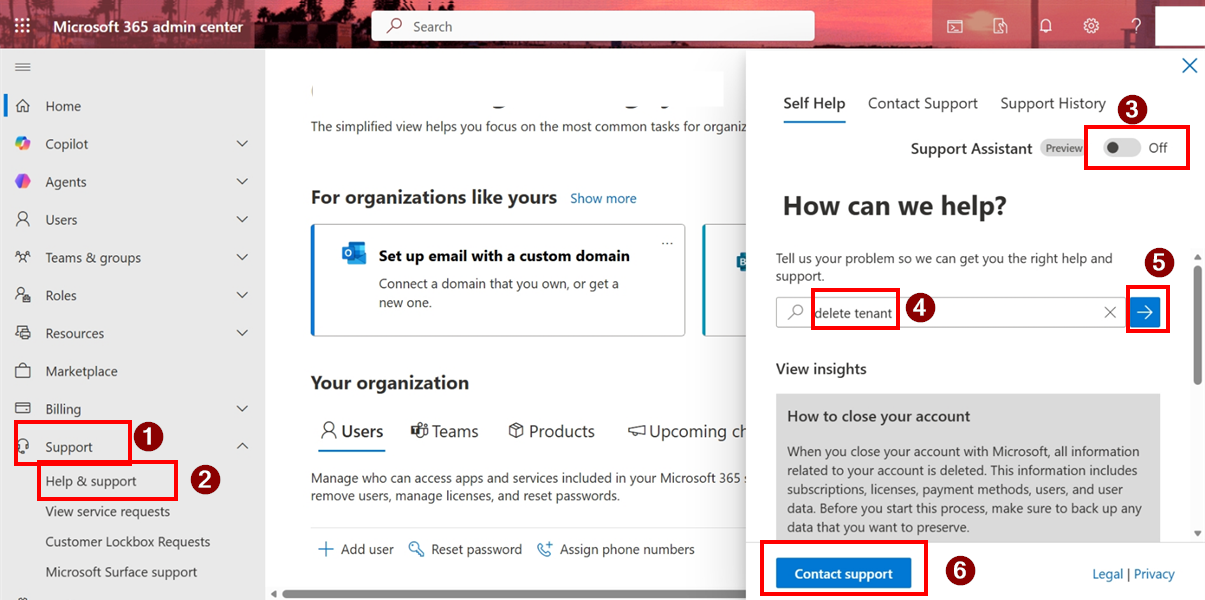Submit the help query with arrow button
The height and width of the screenshot is (600, 1205).
(1146, 313)
